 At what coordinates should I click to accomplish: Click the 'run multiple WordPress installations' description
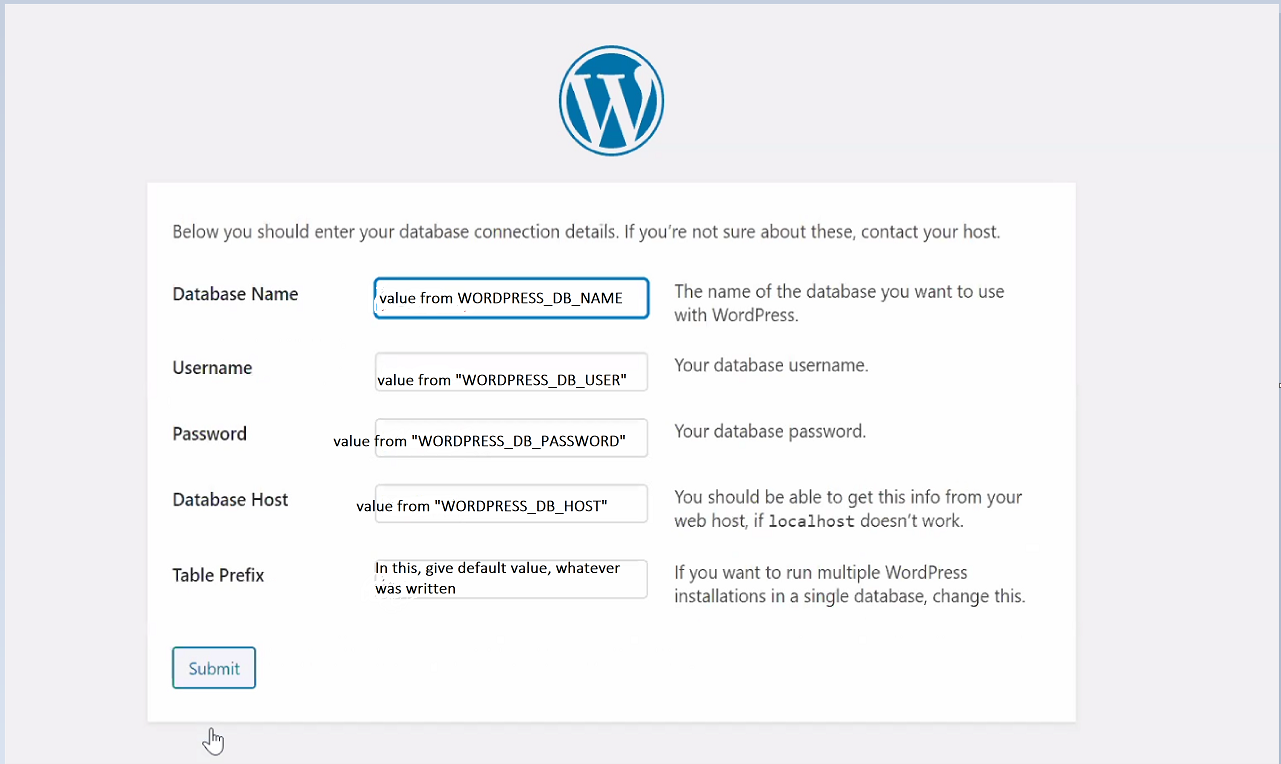850,584
